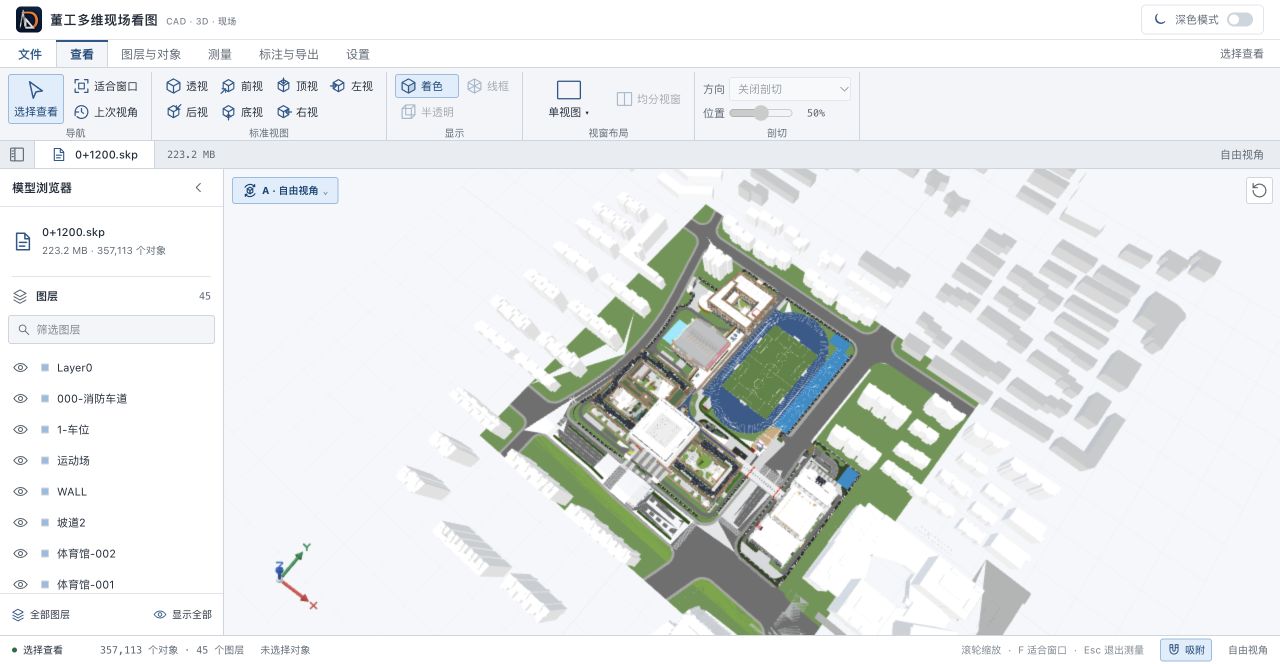Screen dimensions: 1280x664
Task: Toggle visibility of 坡道2 layer
Action: [19, 523]
